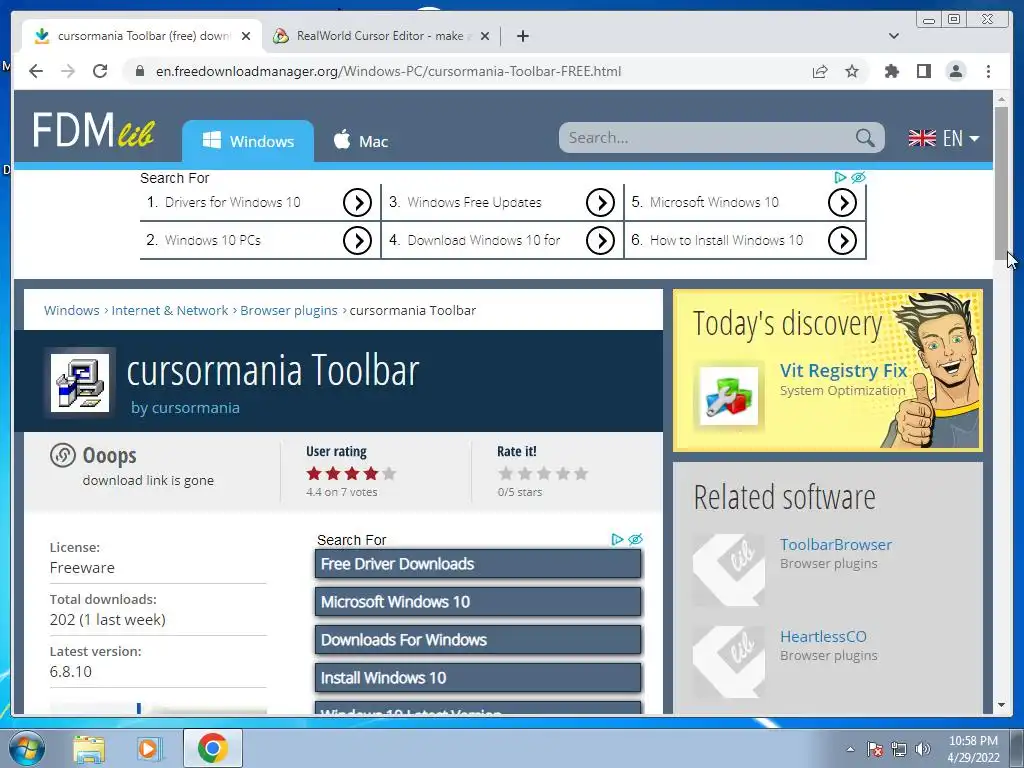
Task: Open the ToolbarBrowser related software link
Action: (836, 545)
